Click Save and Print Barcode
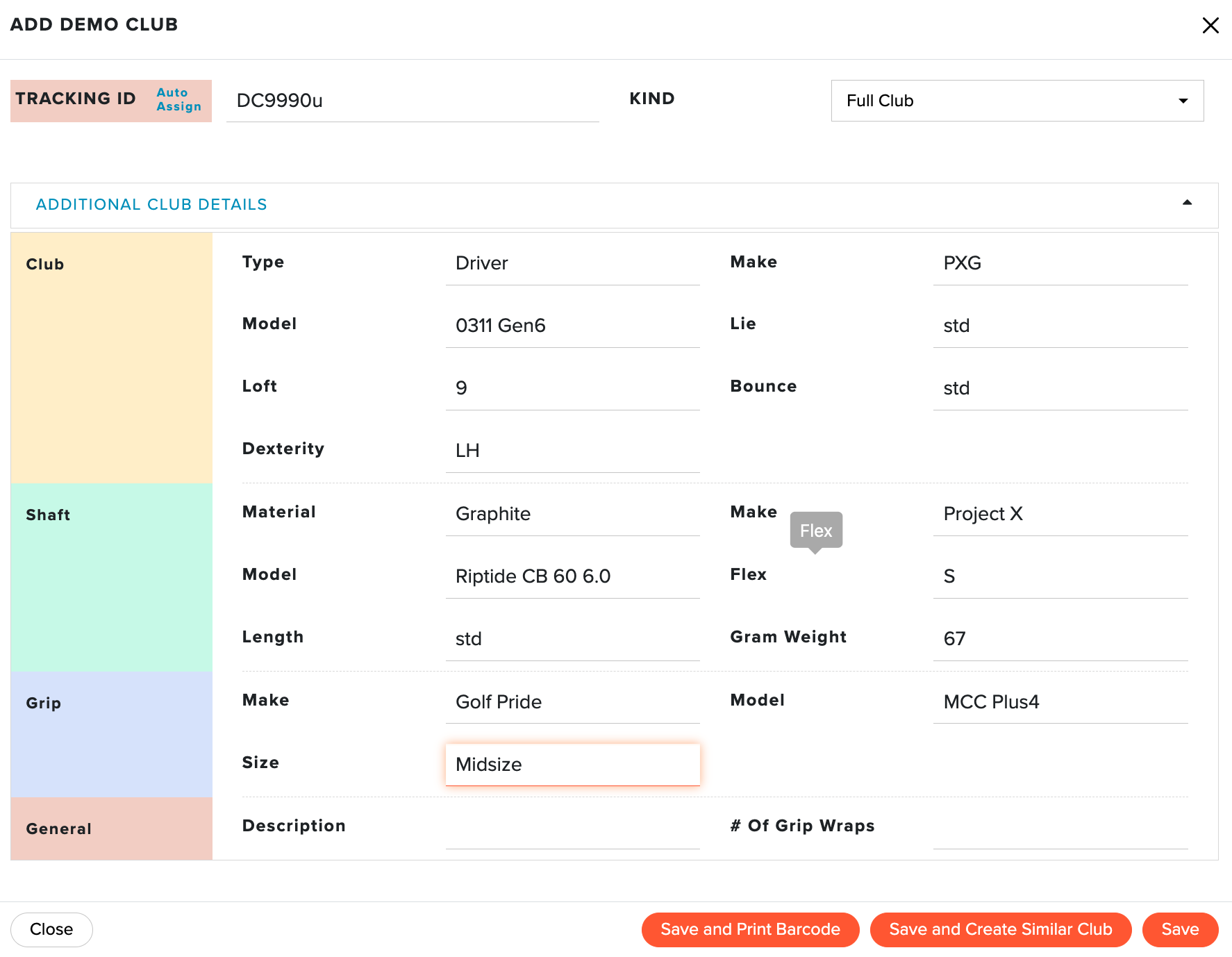1232x957 pixels. point(750,929)
